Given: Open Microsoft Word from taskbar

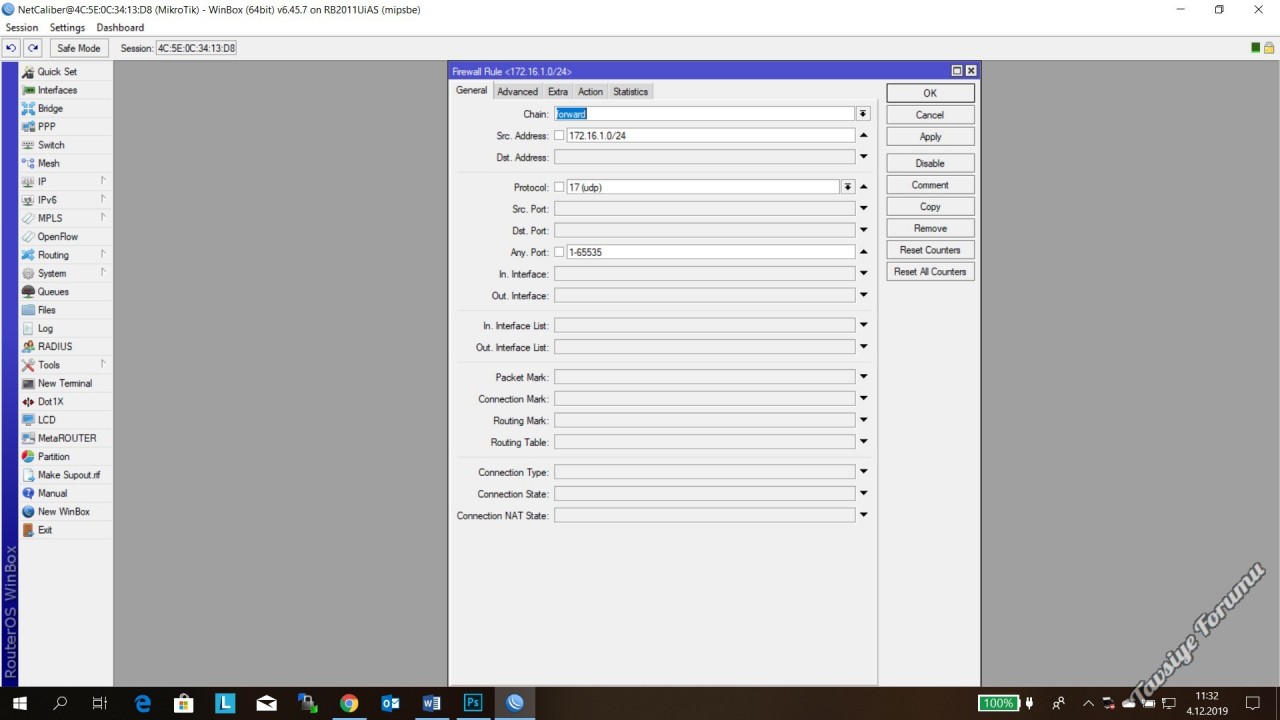Looking at the screenshot, I should tap(431, 703).
